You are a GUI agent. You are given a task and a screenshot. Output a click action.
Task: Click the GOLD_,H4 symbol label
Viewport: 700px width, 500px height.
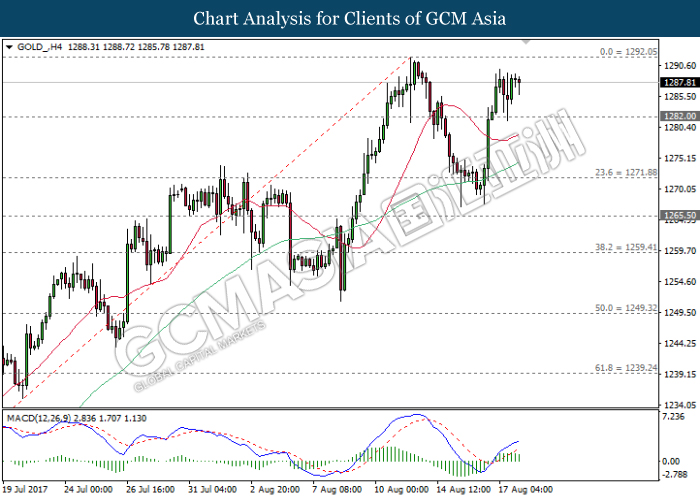pos(39,47)
